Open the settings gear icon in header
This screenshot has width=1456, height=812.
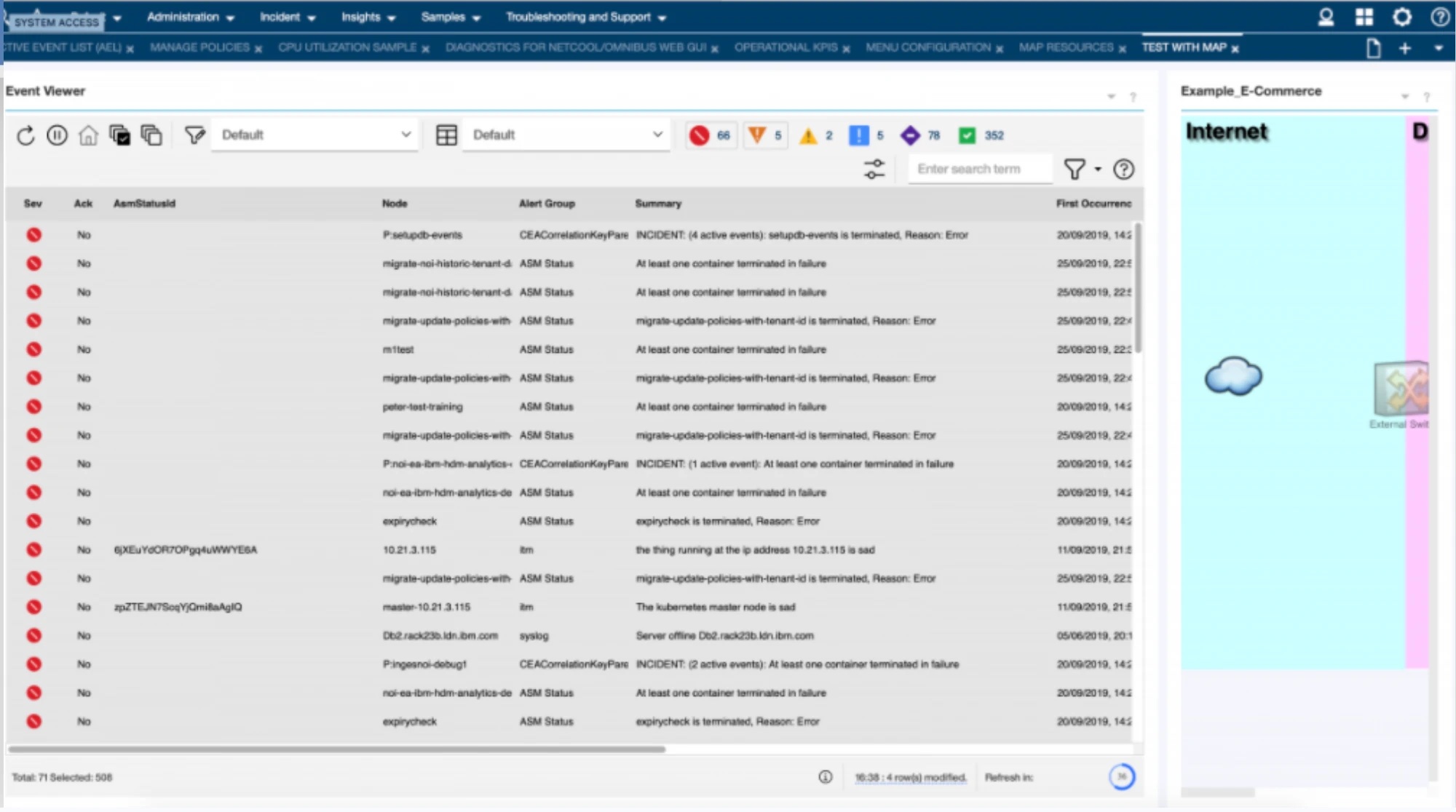point(1402,17)
